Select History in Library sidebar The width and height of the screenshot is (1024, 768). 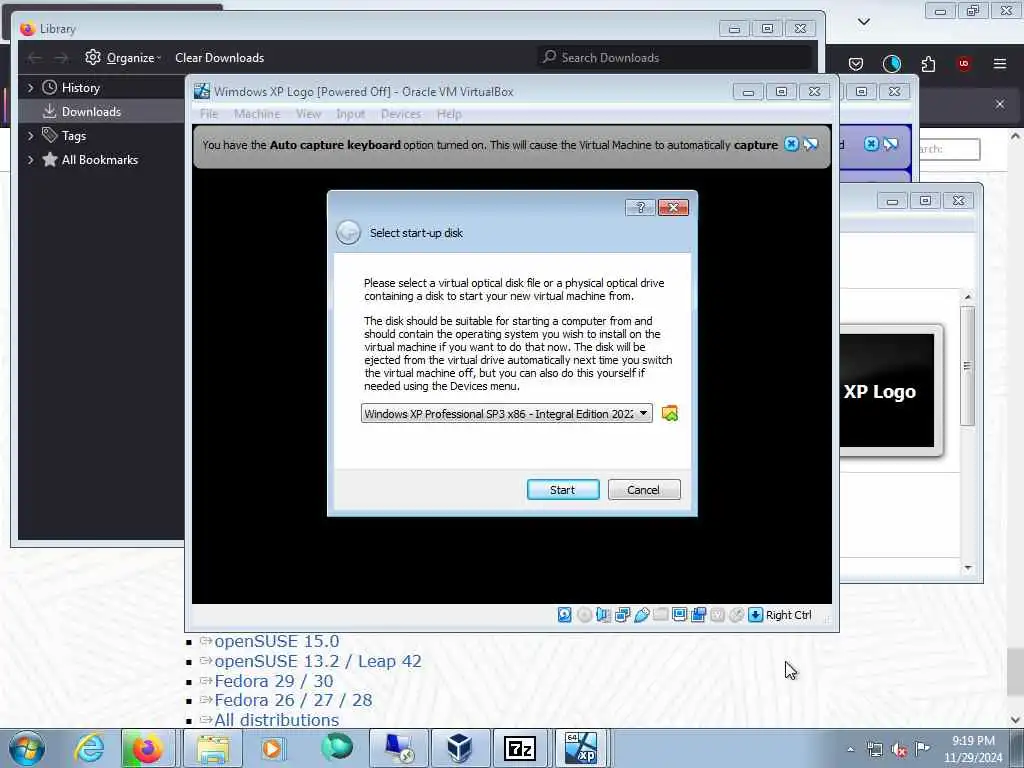click(80, 88)
